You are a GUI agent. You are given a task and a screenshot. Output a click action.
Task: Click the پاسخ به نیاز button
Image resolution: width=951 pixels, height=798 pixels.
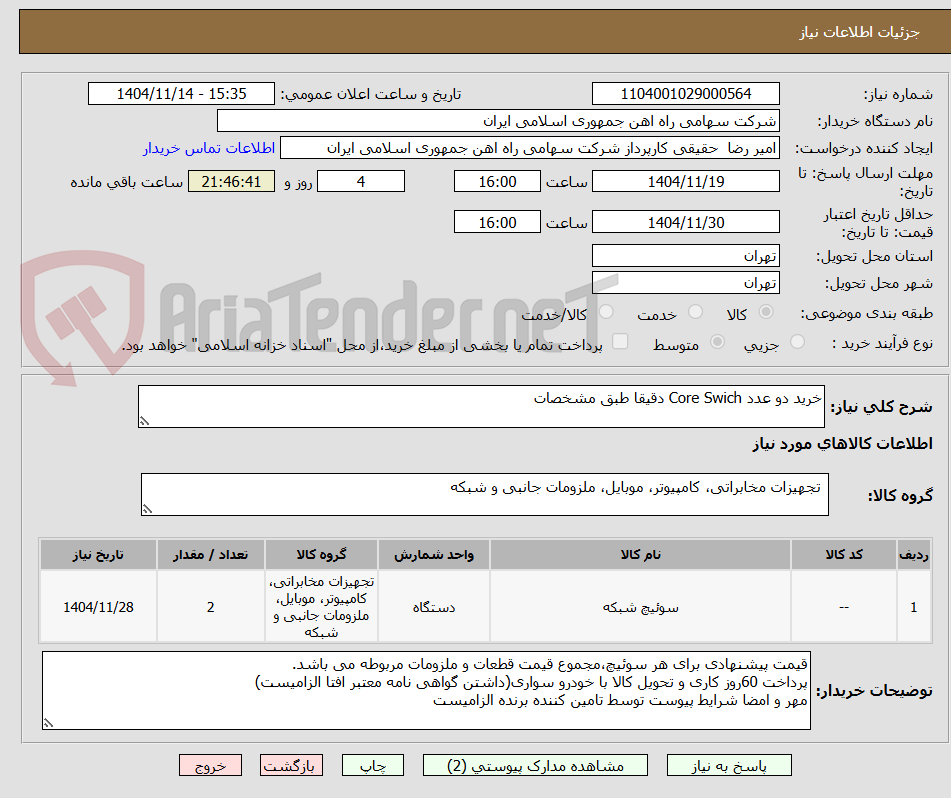click(729, 765)
